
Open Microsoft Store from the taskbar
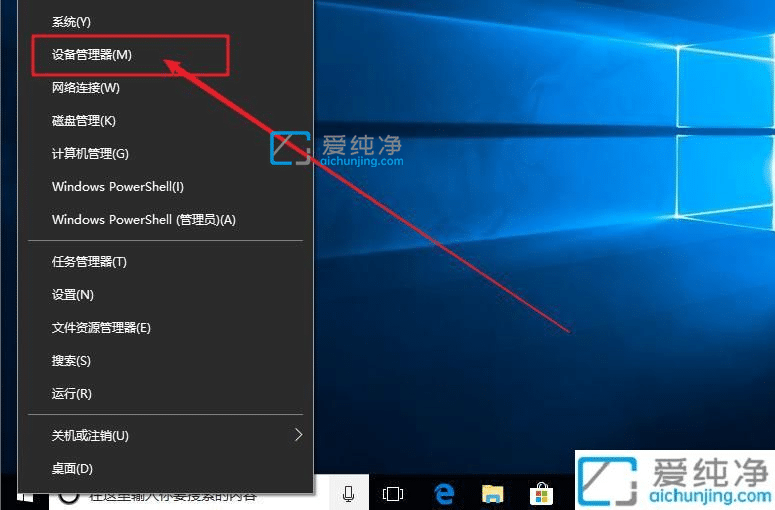click(541, 493)
